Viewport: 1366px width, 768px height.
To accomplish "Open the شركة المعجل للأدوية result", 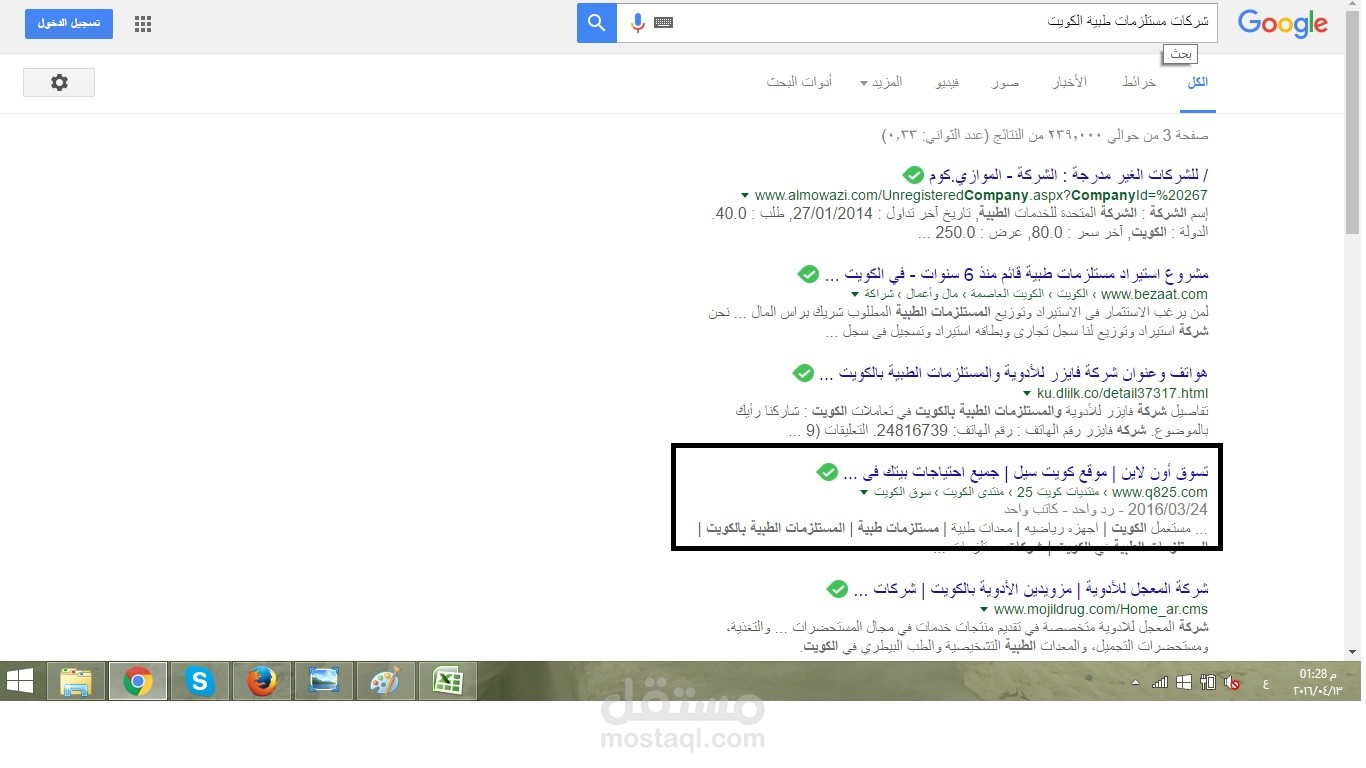I will tap(1031, 589).
